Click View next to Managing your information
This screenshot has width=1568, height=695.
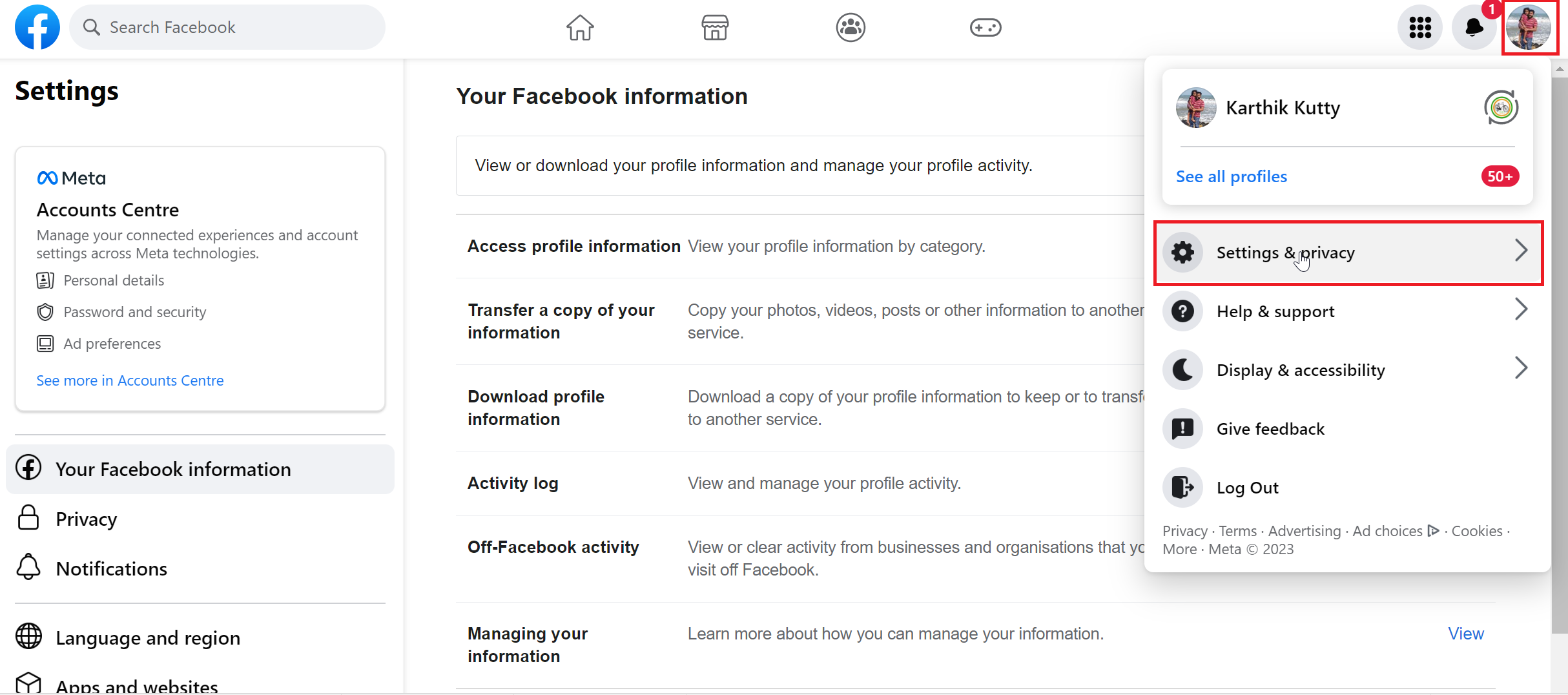pyautogui.click(x=1465, y=634)
